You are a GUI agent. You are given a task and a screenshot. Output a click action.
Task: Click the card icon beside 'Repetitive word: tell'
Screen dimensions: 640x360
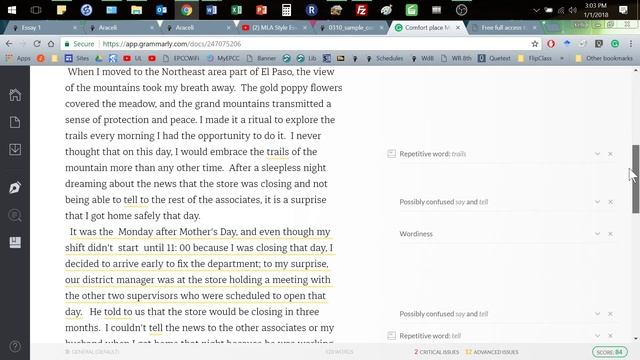coord(391,336)
